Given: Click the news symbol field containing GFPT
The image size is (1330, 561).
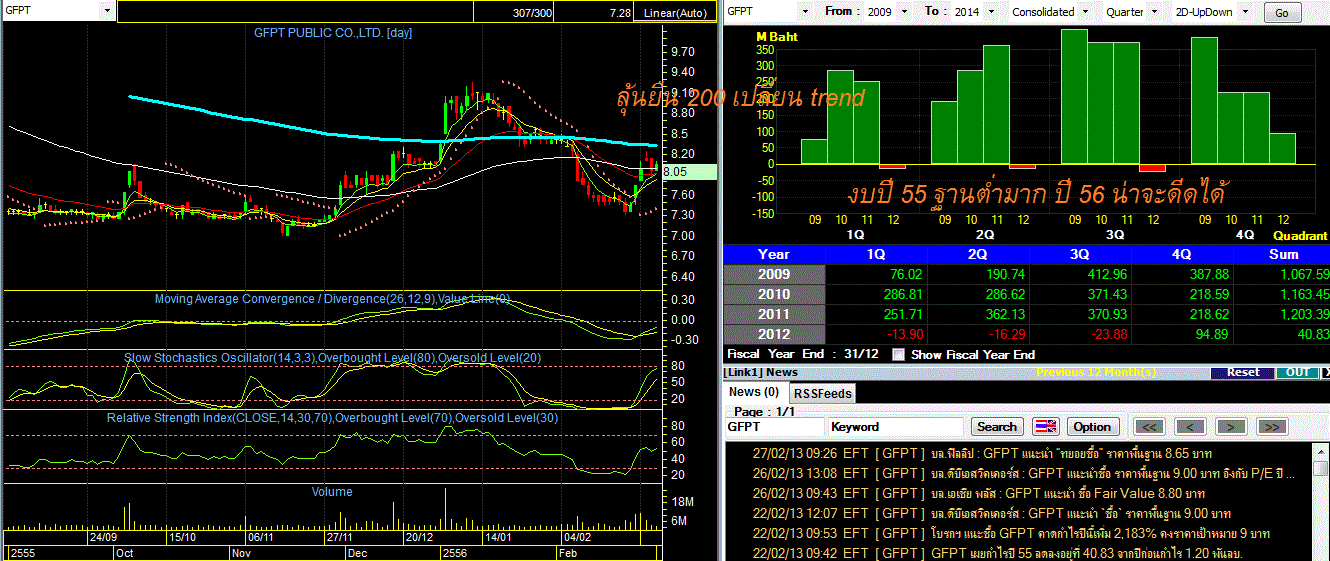Looking at the screenshot, I should 774,426.
